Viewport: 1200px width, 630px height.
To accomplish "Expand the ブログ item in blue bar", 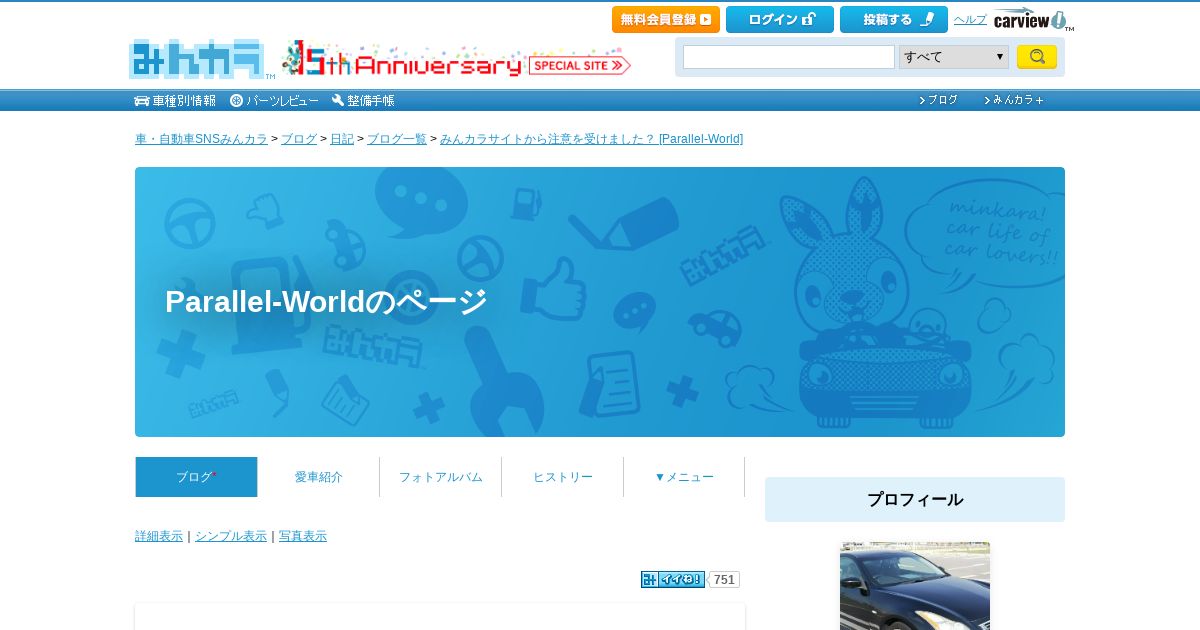I will click(938, 100).
